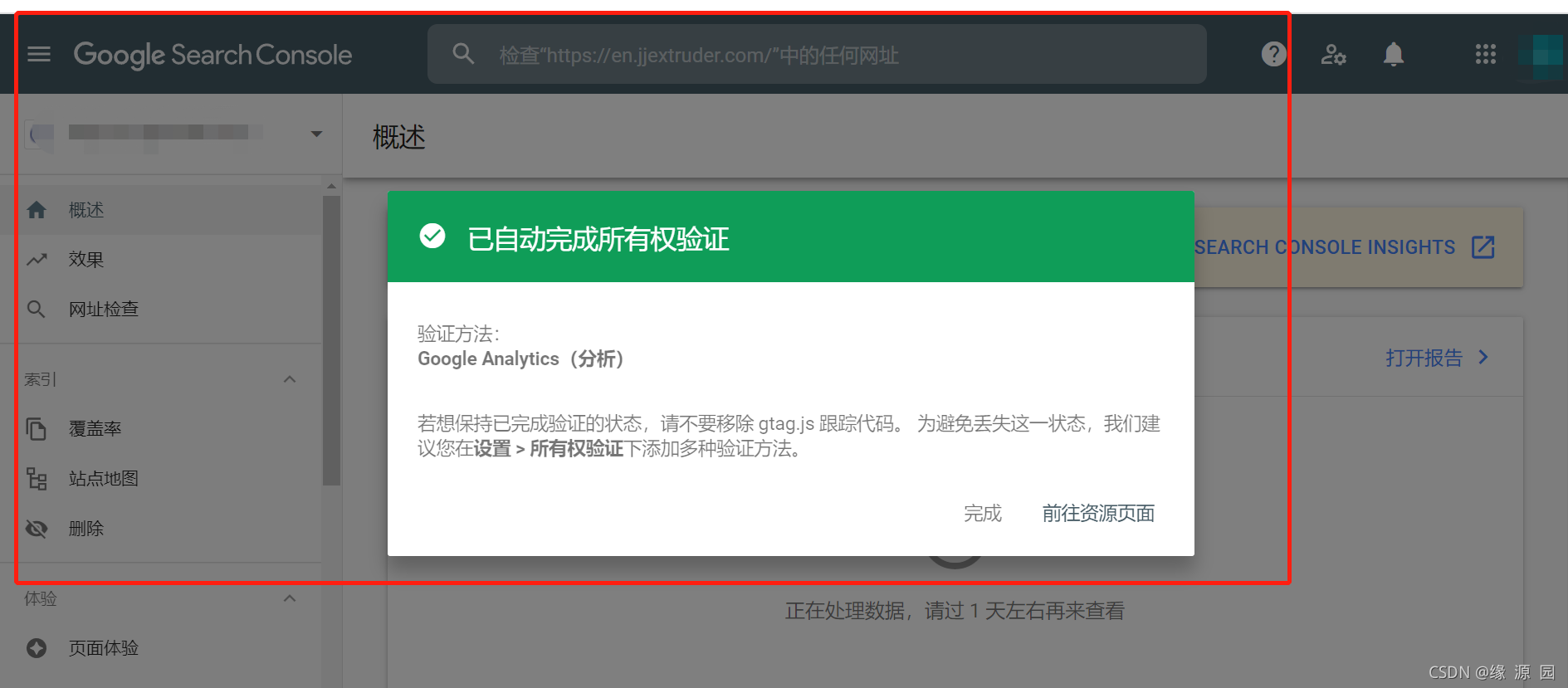Click the Google Analytics（分析）text
1568x688 pixels.
pos(520,359)
